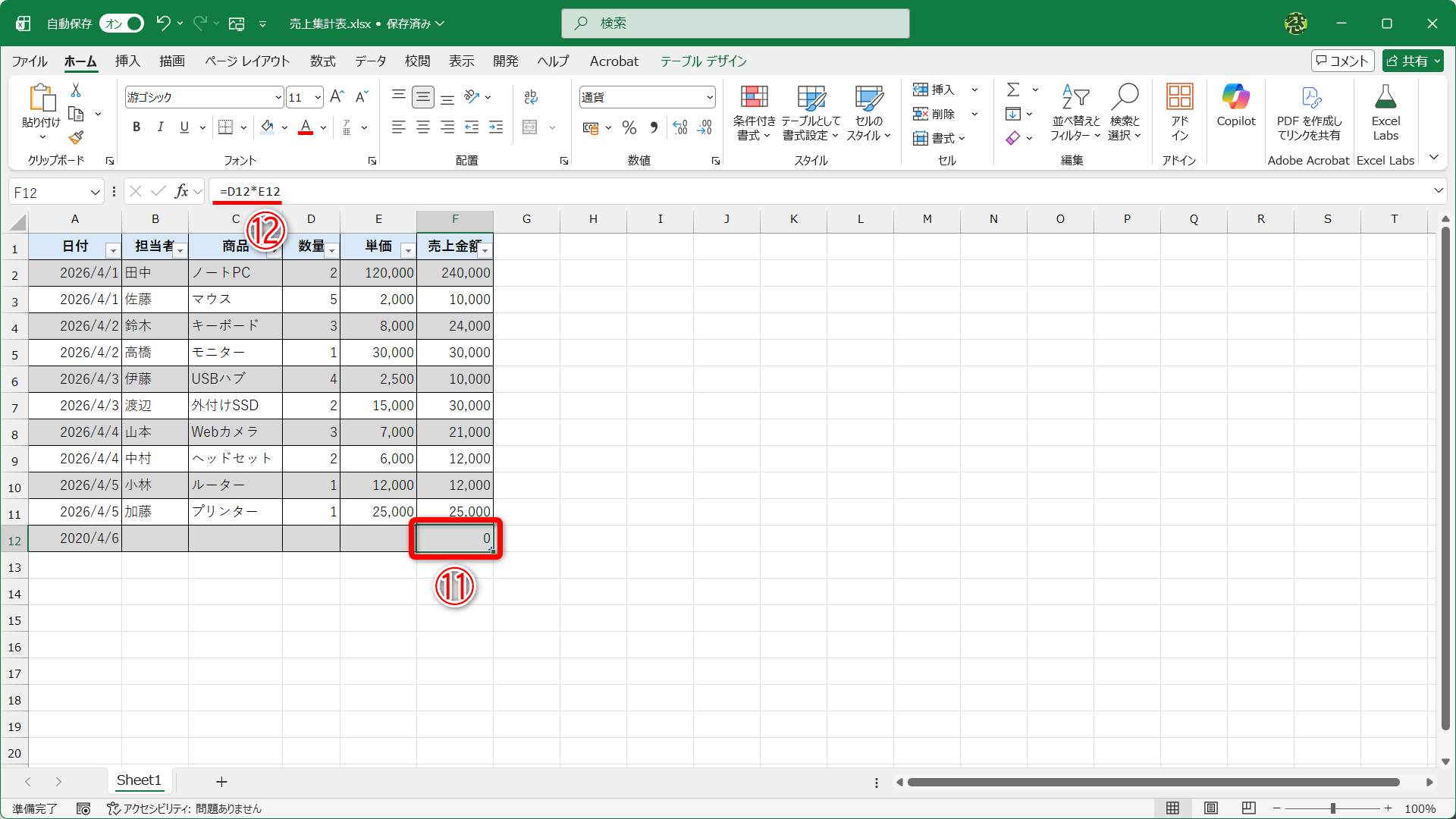Click the AutoSum sigma icon
Viewport: 1456px width, 819px height.
(x=1013, y=90)
